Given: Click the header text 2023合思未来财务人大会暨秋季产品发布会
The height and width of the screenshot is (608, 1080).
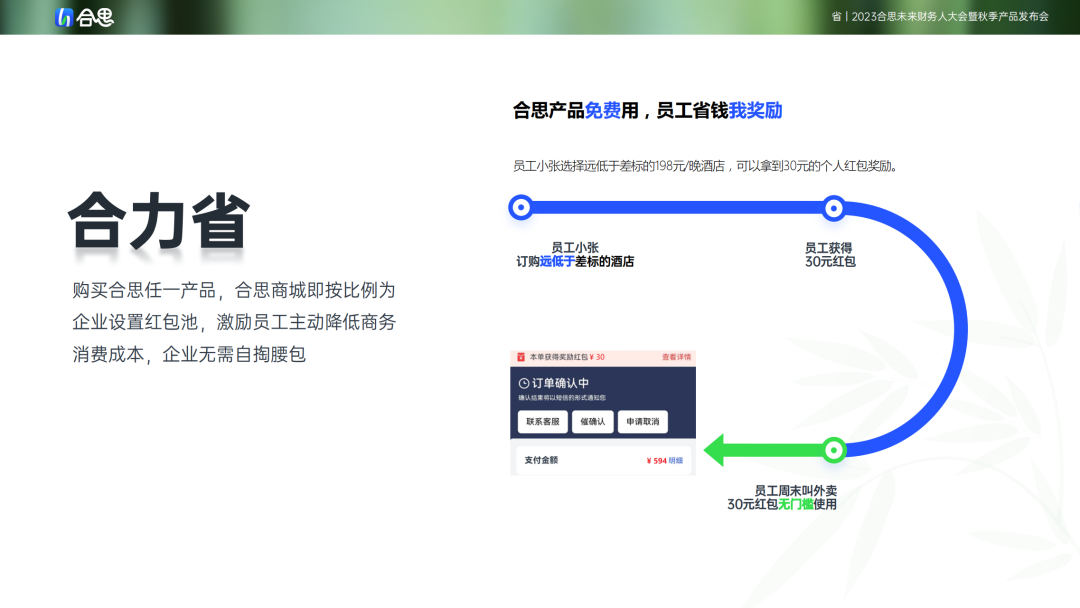Looking at the screenshot, I should tap(950, 17).
